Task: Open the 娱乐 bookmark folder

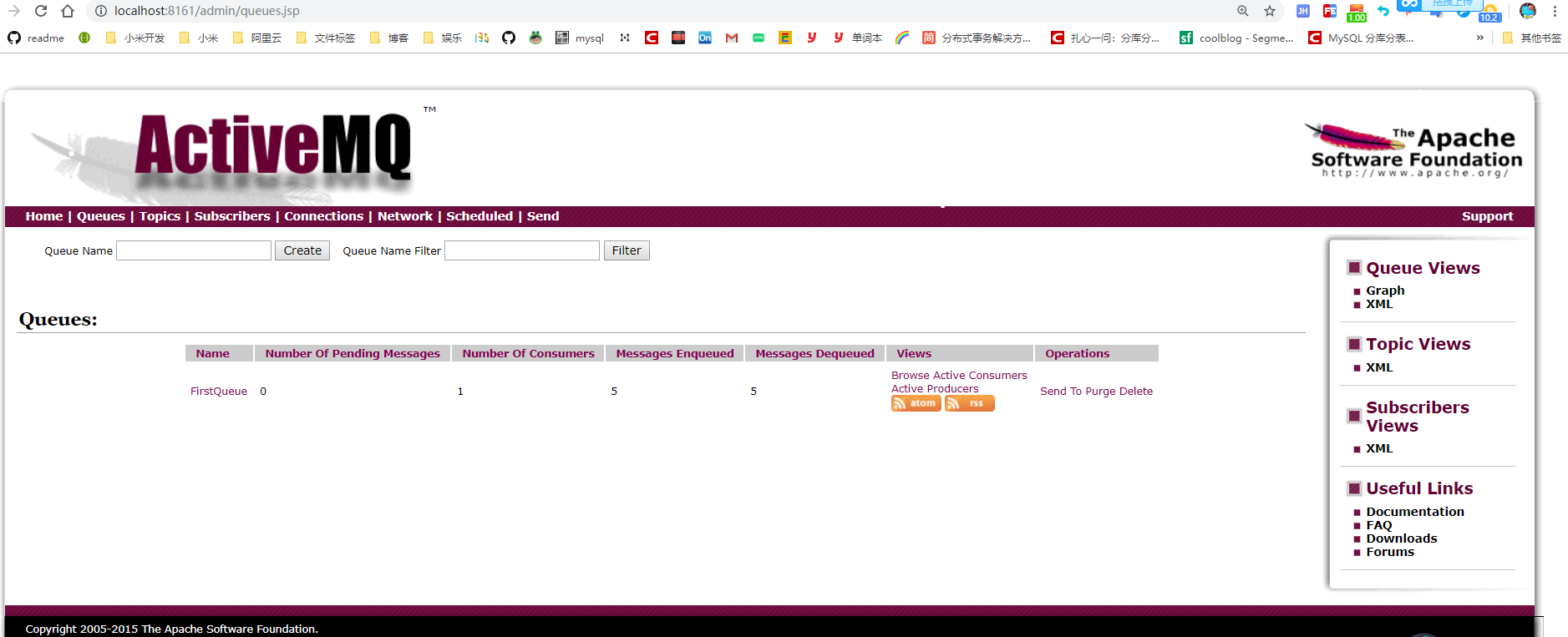Action: 443,38
